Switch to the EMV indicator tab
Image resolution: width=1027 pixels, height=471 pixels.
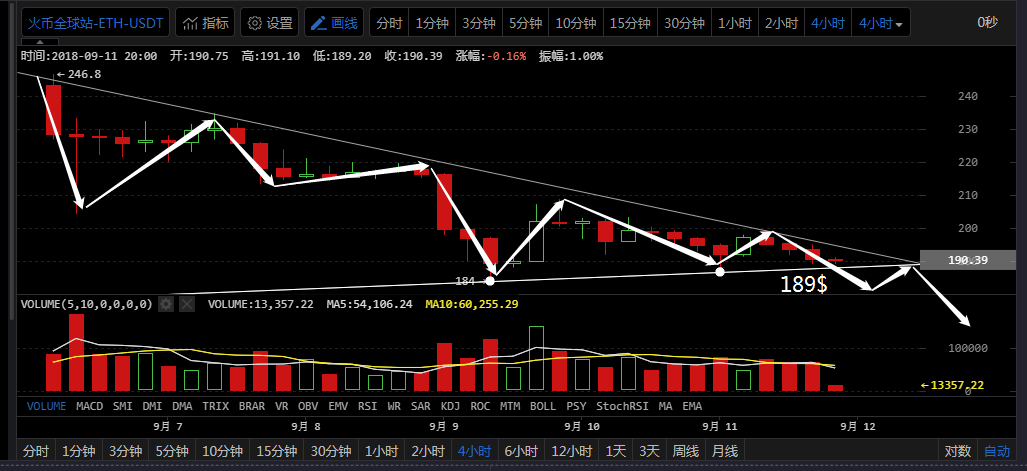[339, 406]
